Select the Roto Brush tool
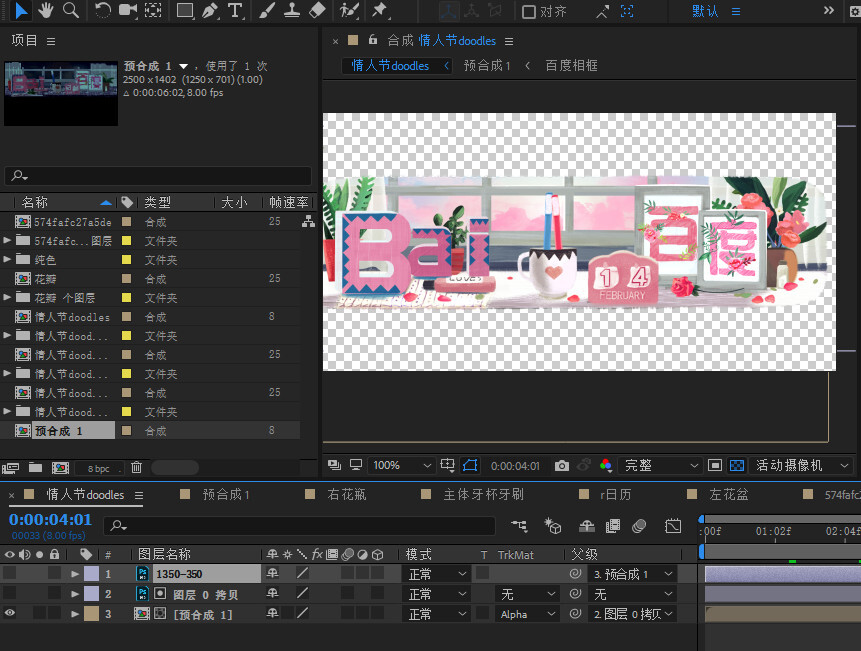The image size is (861, 651). (349, 10)
